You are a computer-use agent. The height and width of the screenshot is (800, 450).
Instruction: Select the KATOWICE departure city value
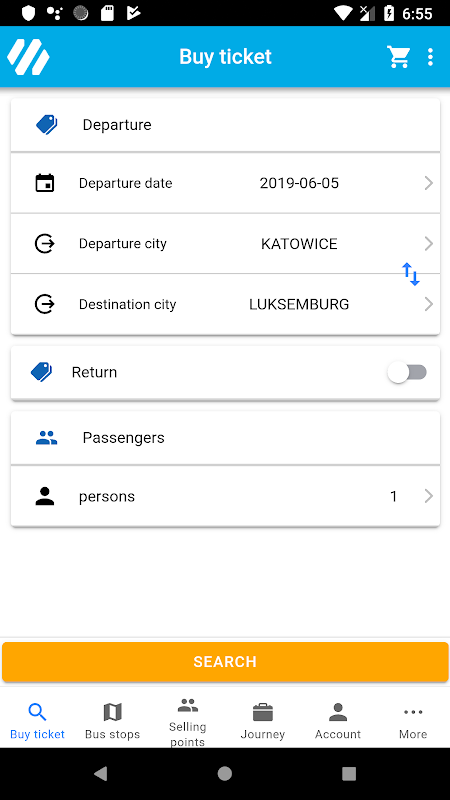(x=299, y=244)
